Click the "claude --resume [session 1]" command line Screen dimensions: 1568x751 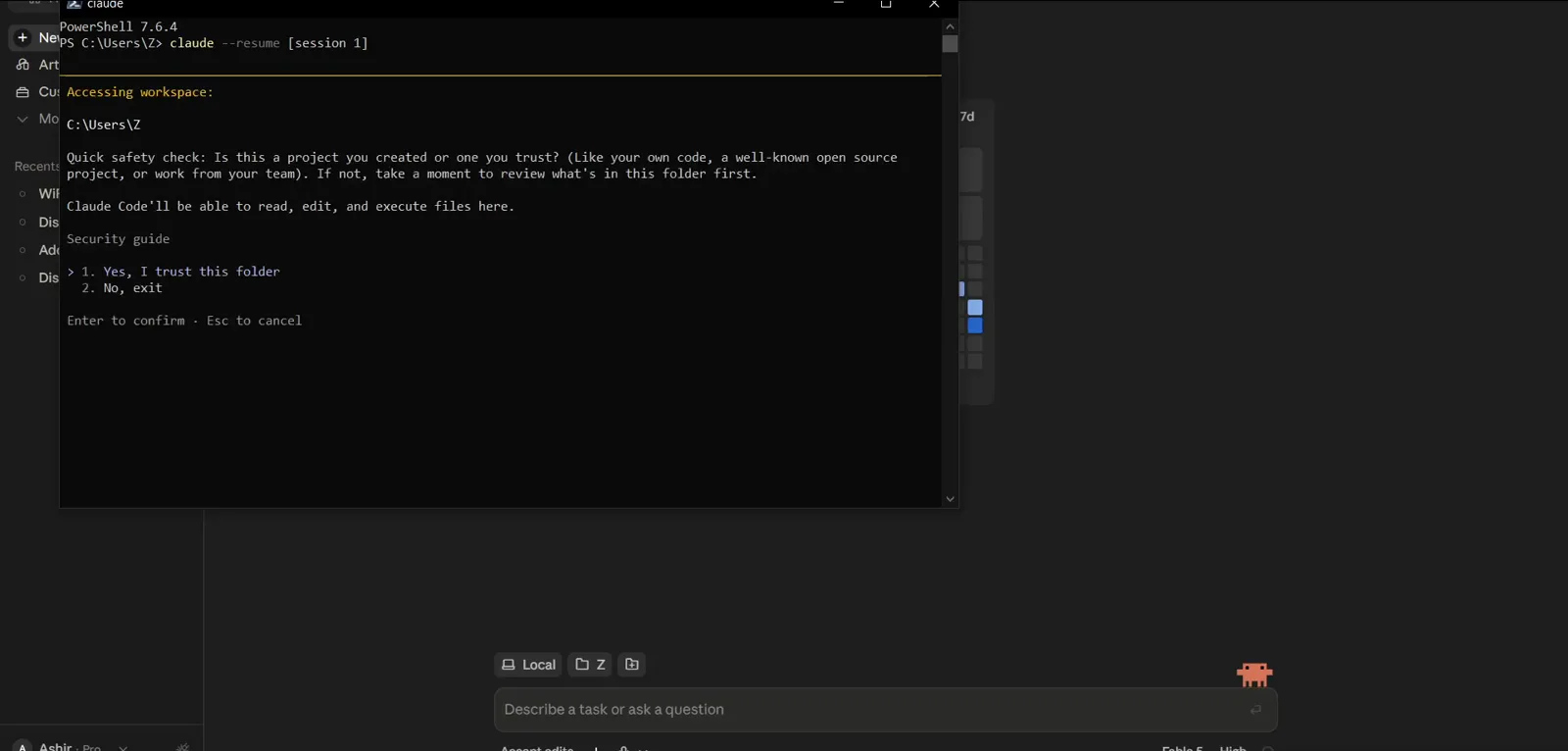point(269,43)
